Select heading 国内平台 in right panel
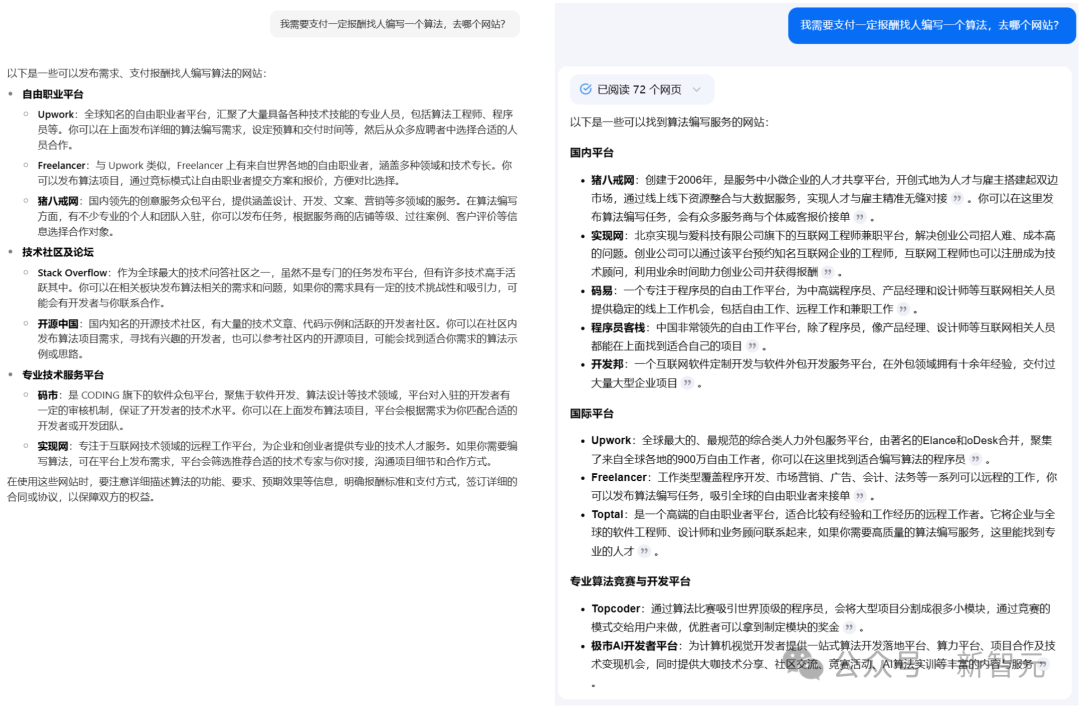1080x708 pixels. [x=592, y=152]
